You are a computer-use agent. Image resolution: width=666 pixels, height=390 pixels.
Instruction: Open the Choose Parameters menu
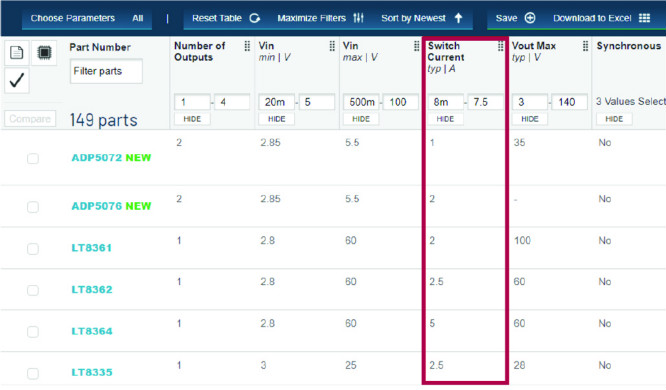coord(73,18)
